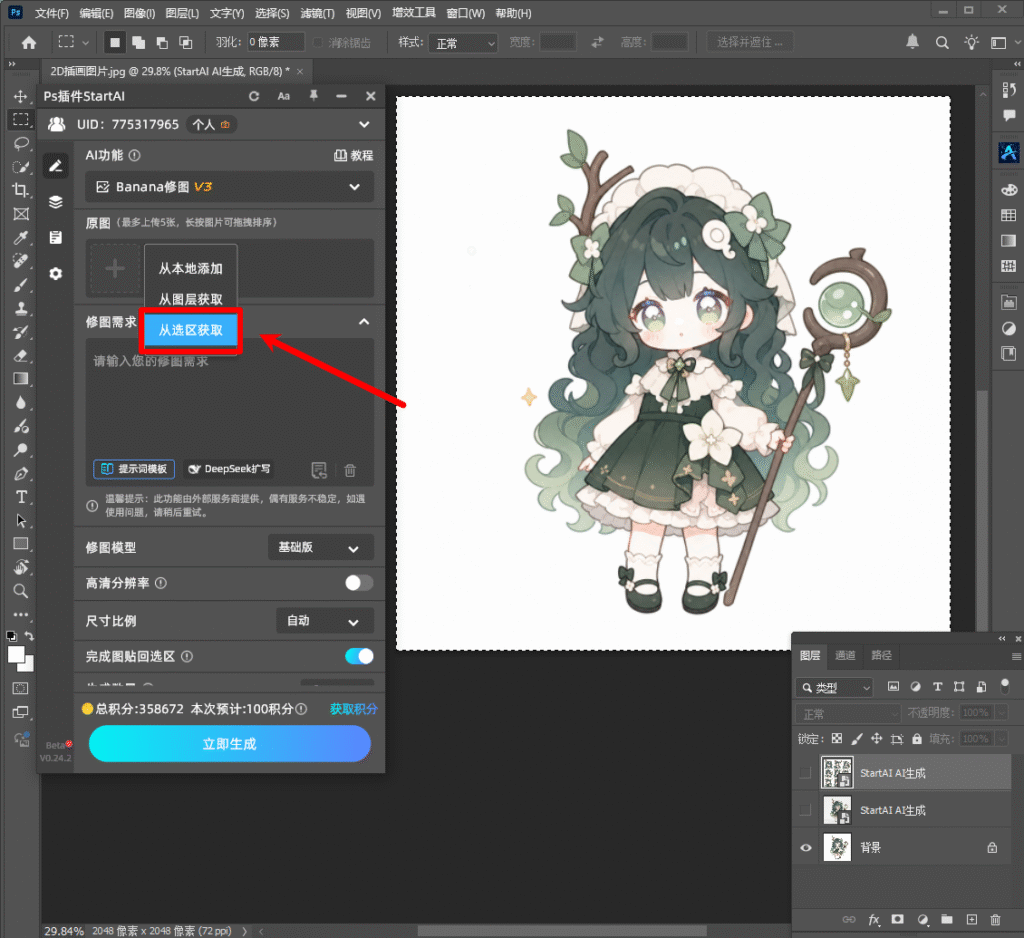The image size is (1024, 938).
Task: Switch to the 路径 tab
Action: tap(881, 655)
